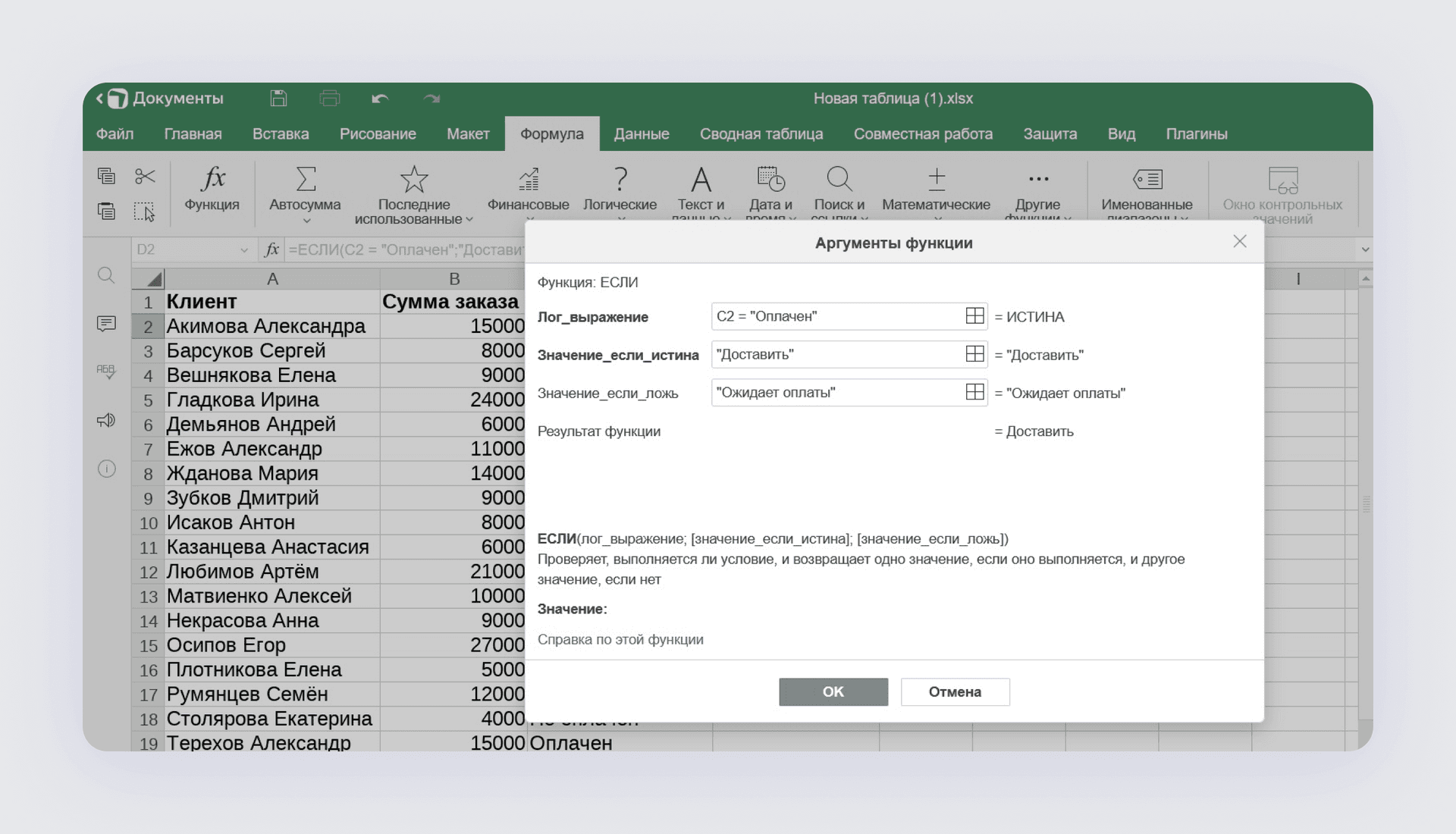This screenshot has height=834, width=1456.
Task: Select range for Значение_если_истина argument
Action: pos(975,354)
